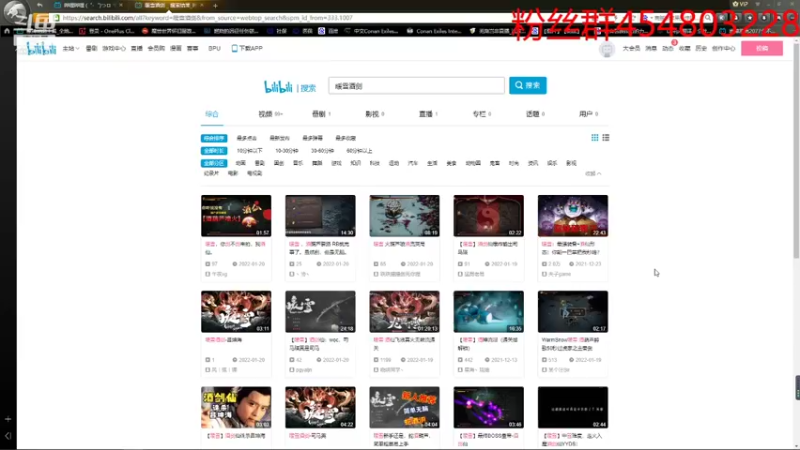Click the plus icon in left sidebar

(x=8, y=419)
